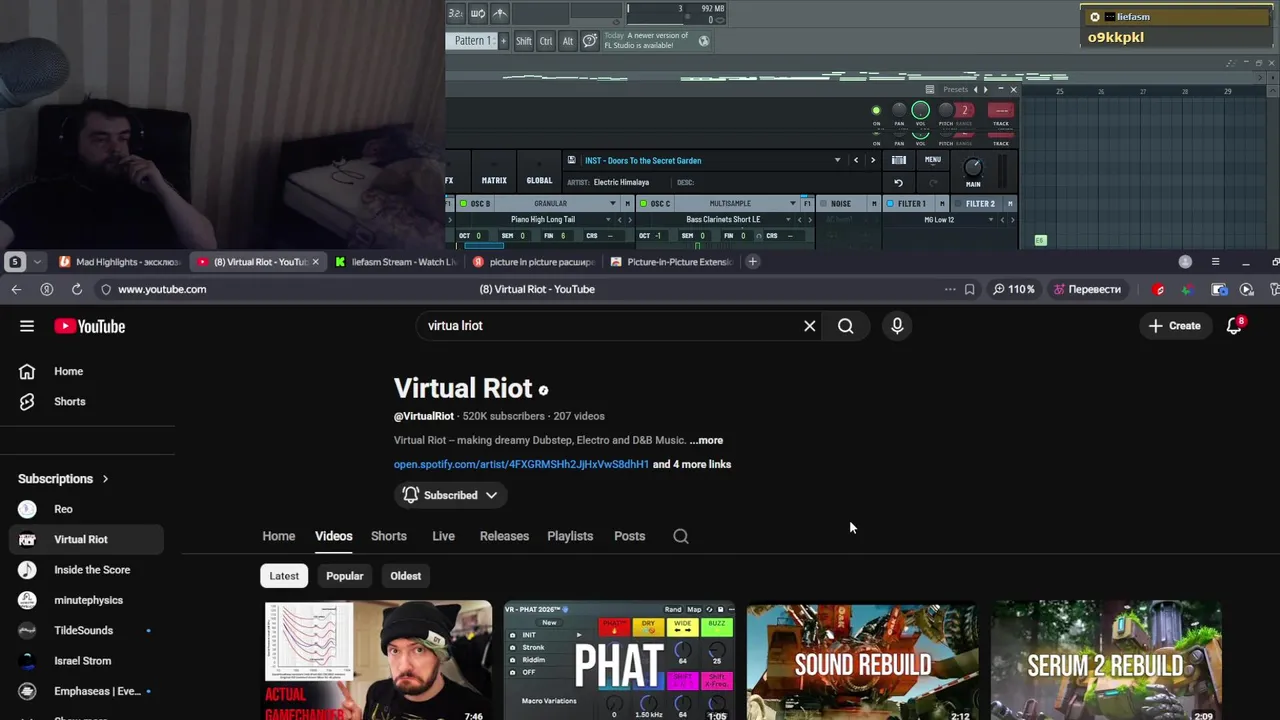Open plugin options icon beside Presets
Screen dimensions: 1280x720
coord(930,90)
